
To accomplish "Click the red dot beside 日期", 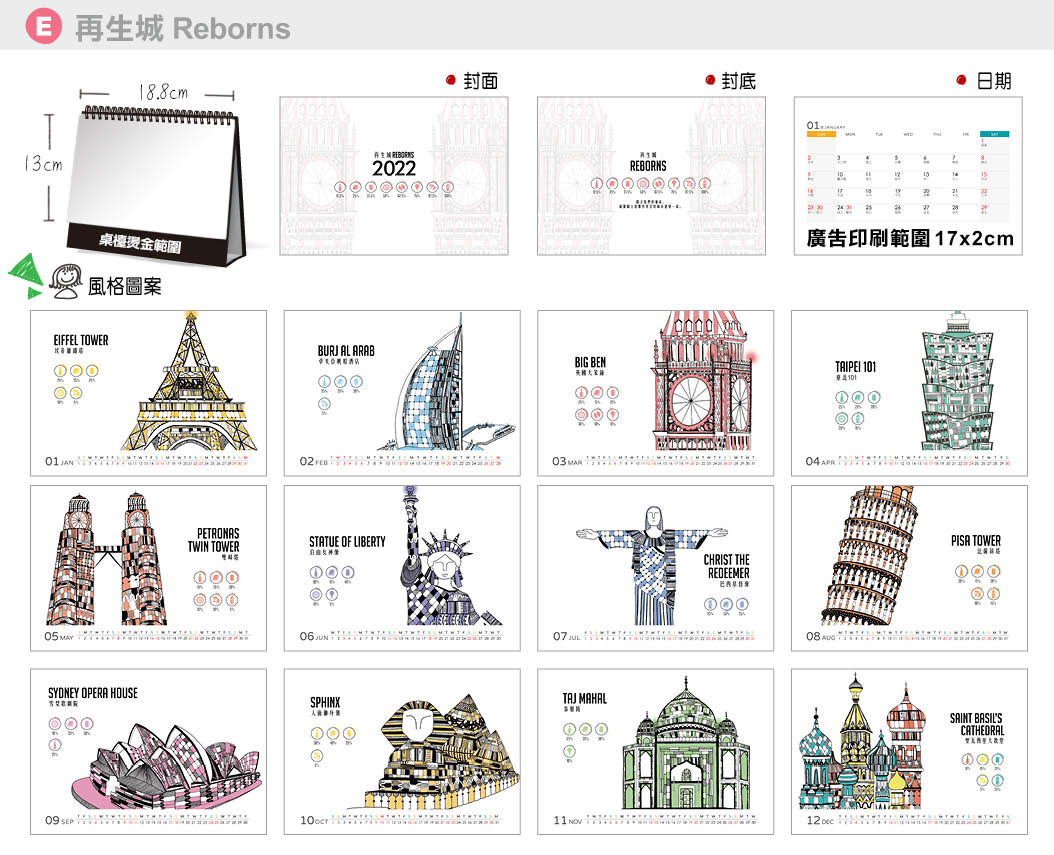I will tap(962, 80).
